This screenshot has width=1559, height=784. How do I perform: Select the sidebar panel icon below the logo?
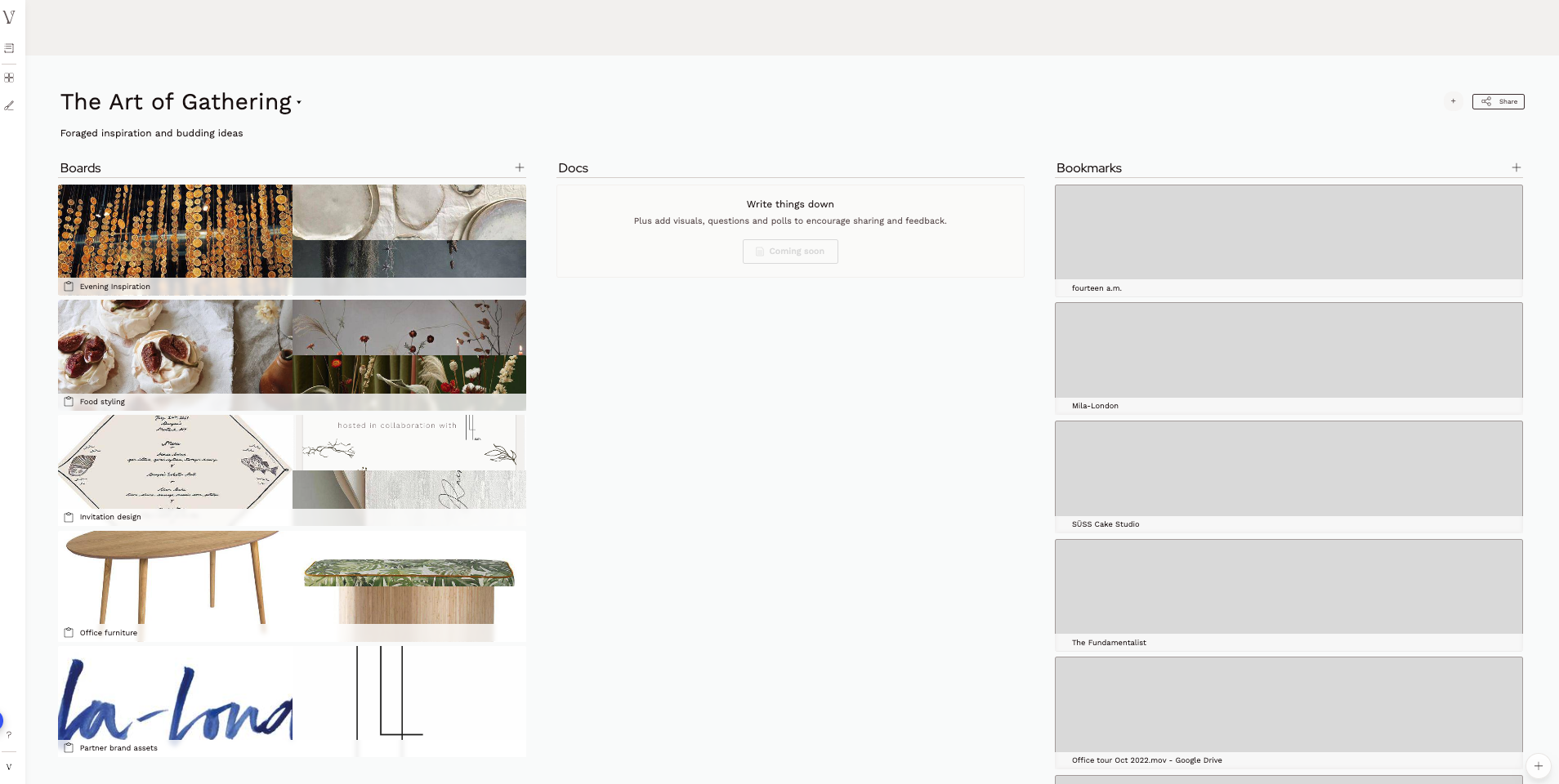[x=10, y=48]
